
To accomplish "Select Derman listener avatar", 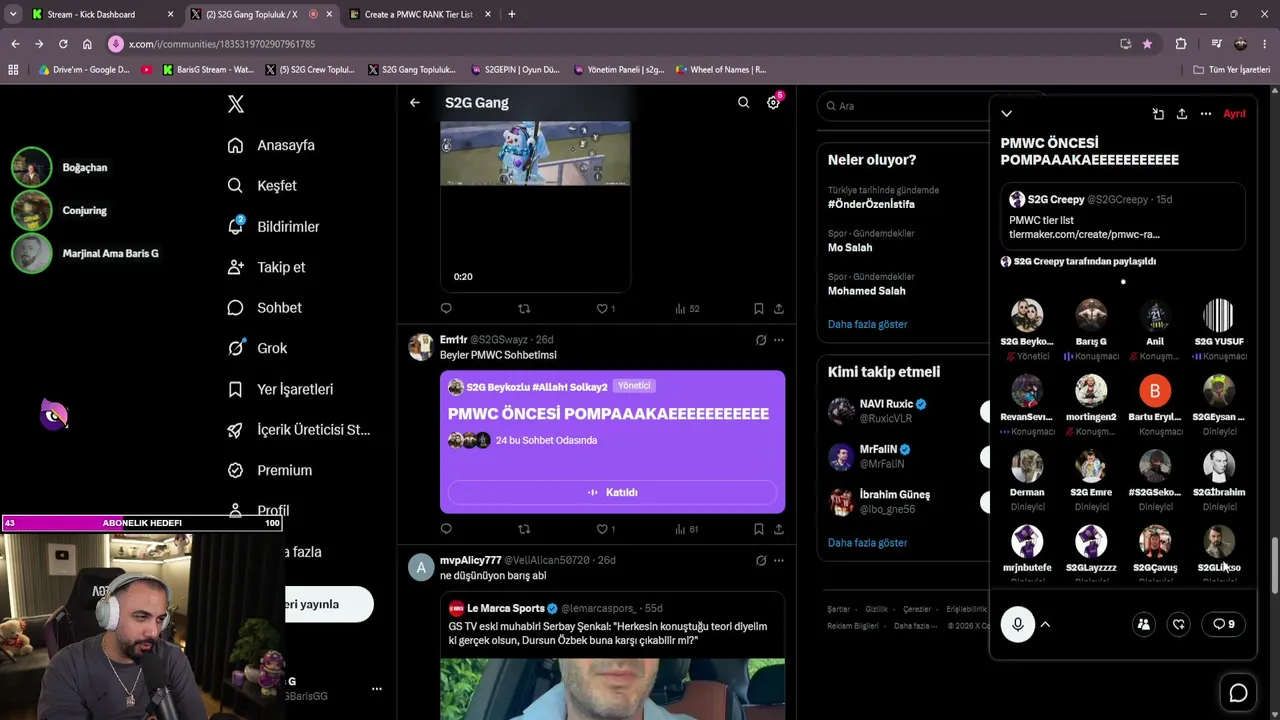I will (x=1027, y=467).
